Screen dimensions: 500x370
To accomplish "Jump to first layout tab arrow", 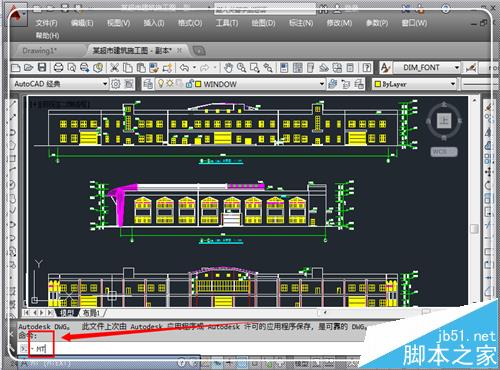I will tap(26, 313).
